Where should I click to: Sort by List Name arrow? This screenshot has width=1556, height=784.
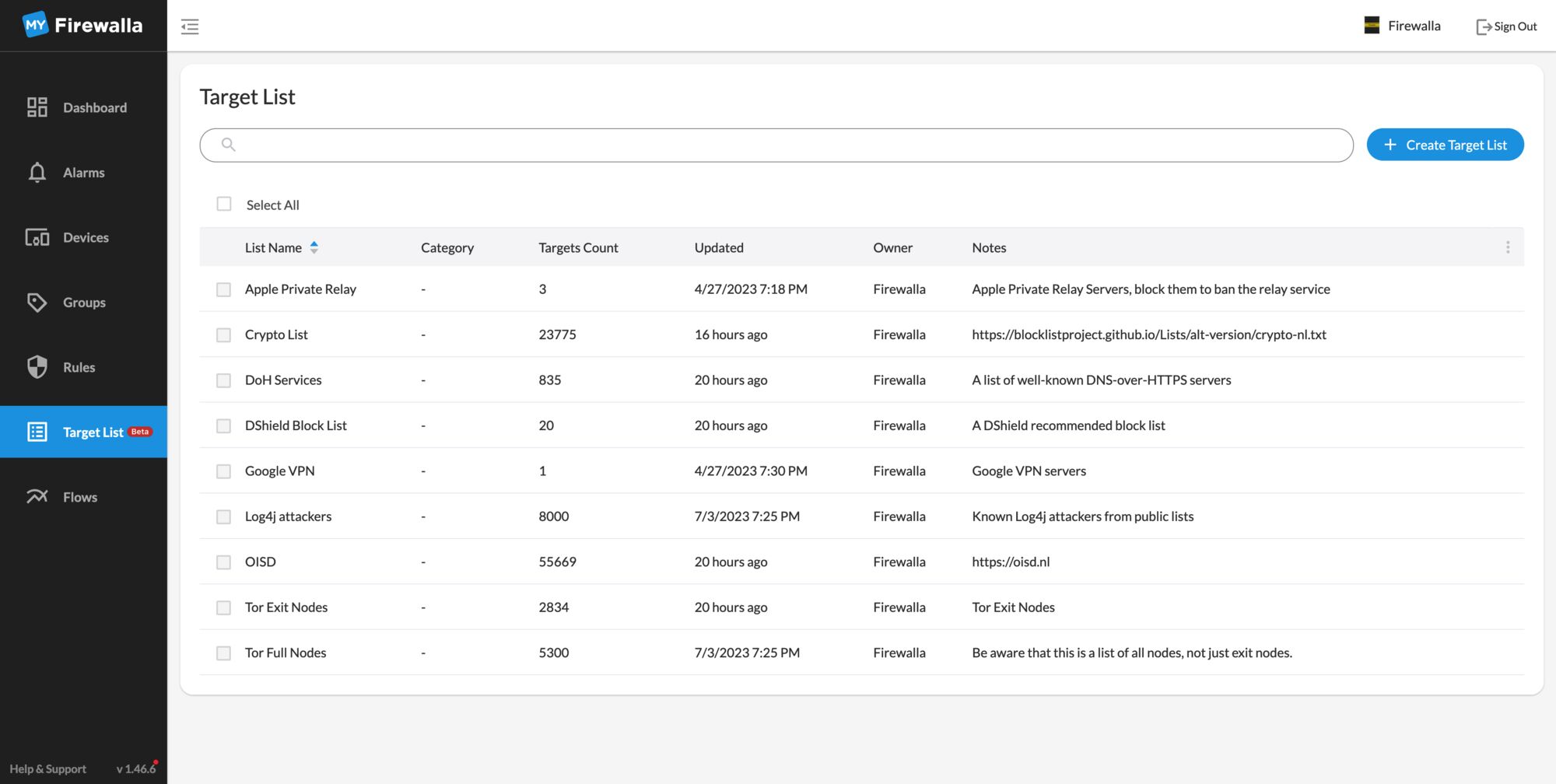pos(314,247)
